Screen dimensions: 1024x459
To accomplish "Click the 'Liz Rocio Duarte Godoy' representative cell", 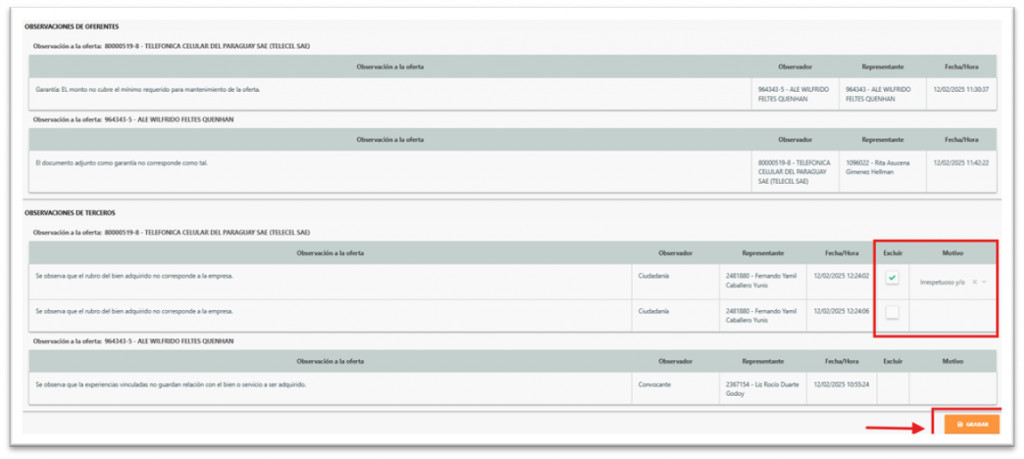I will tap(762, 388).
